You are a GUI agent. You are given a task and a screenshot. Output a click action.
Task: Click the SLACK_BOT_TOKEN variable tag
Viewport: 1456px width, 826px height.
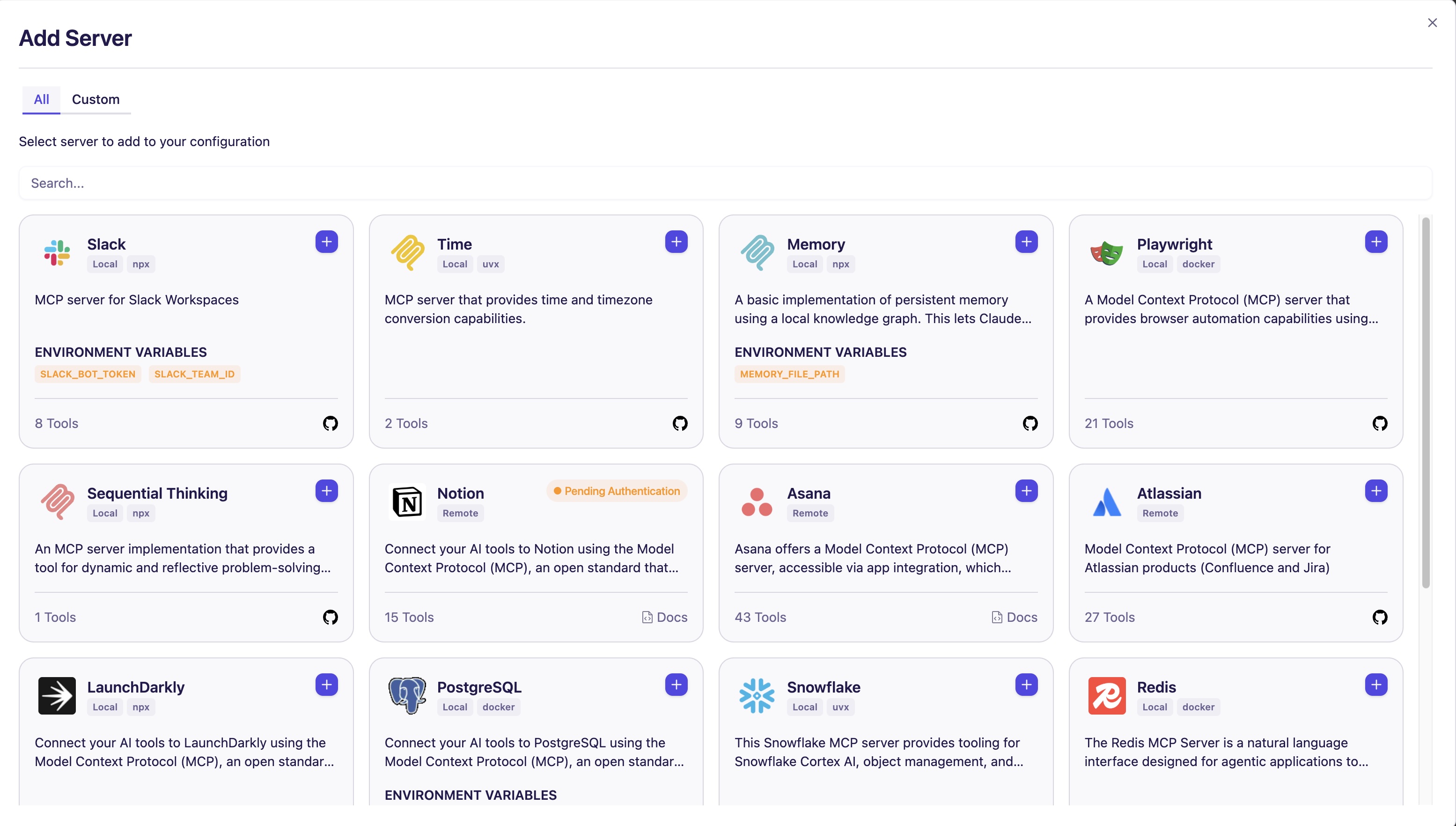tap(88, 374)
